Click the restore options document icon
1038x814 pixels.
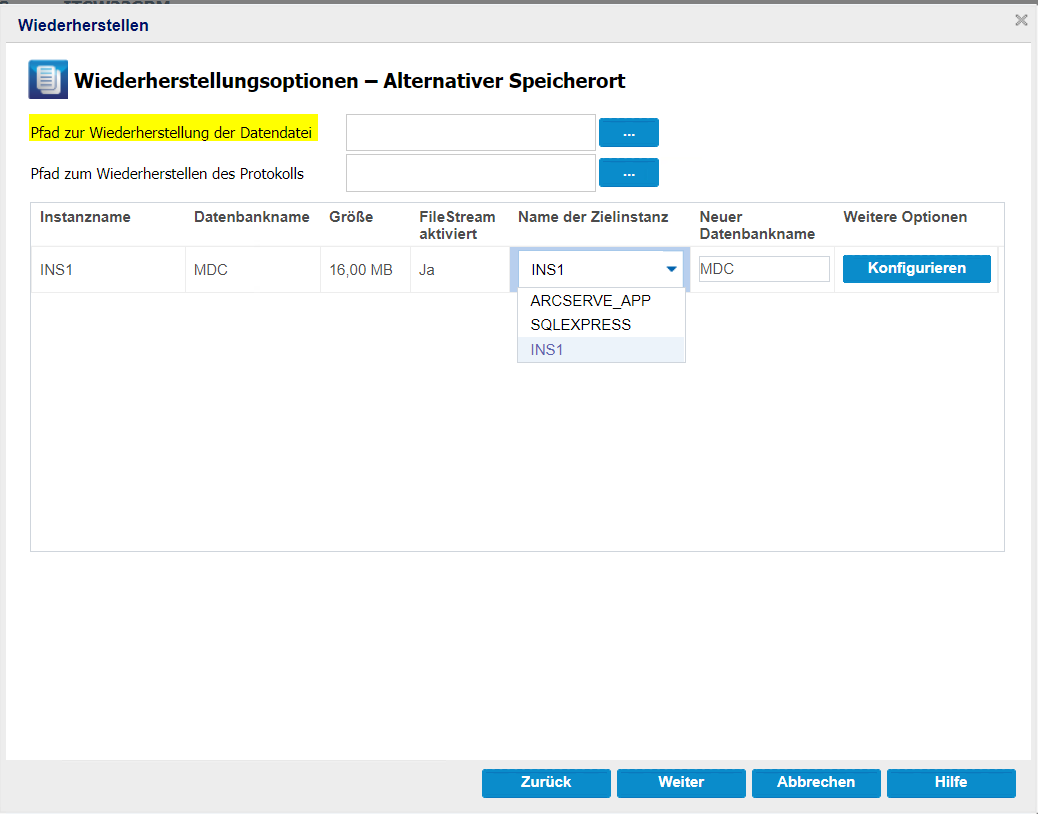coord(47,80)
